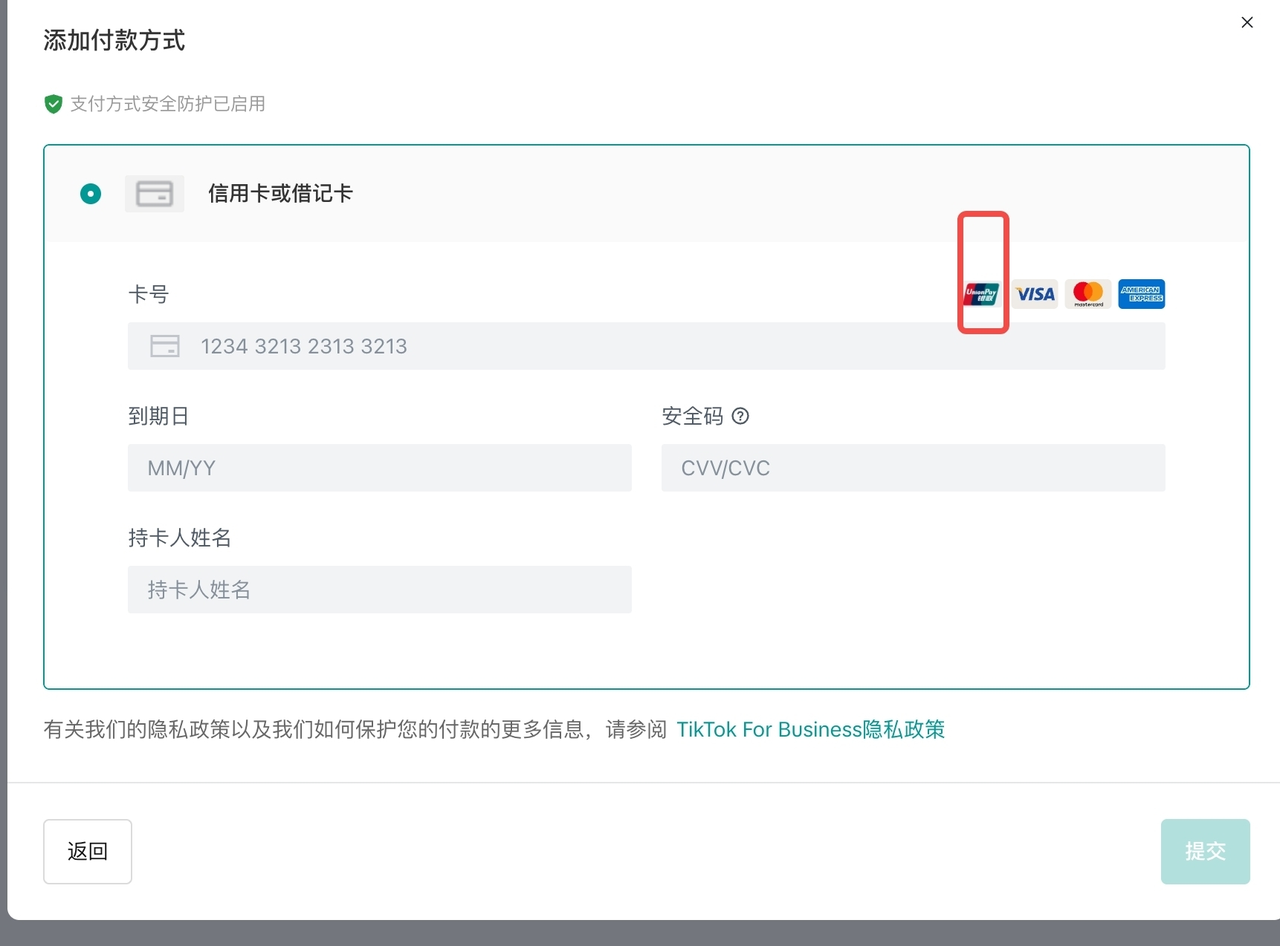The image size is (1280, 946).
Task: Click the 支付方式安全防护已启用 status text
Action: tap(167, 104)
